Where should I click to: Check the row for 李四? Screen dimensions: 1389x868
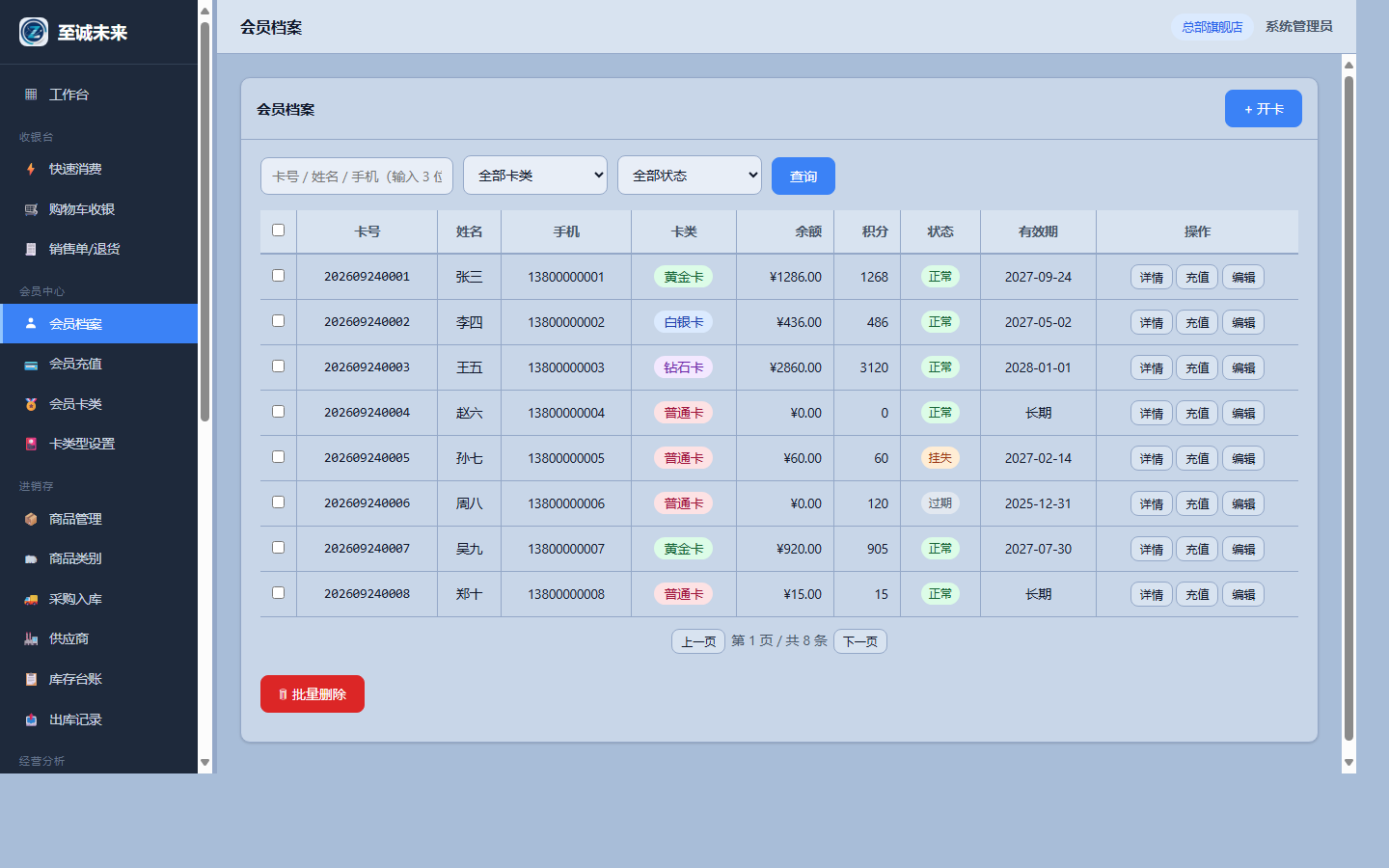pyautogui.click(x=278, y=321)
